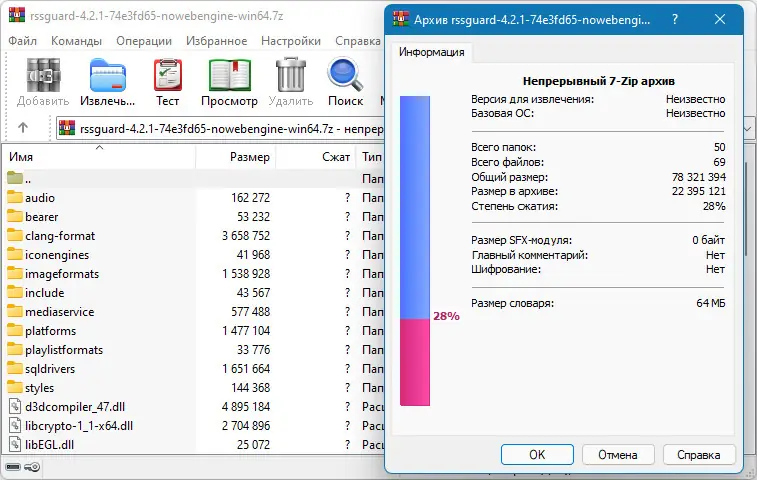Click the help question mark in dialog title
Viewport: 757px width, 480px height.
(675, 19)
